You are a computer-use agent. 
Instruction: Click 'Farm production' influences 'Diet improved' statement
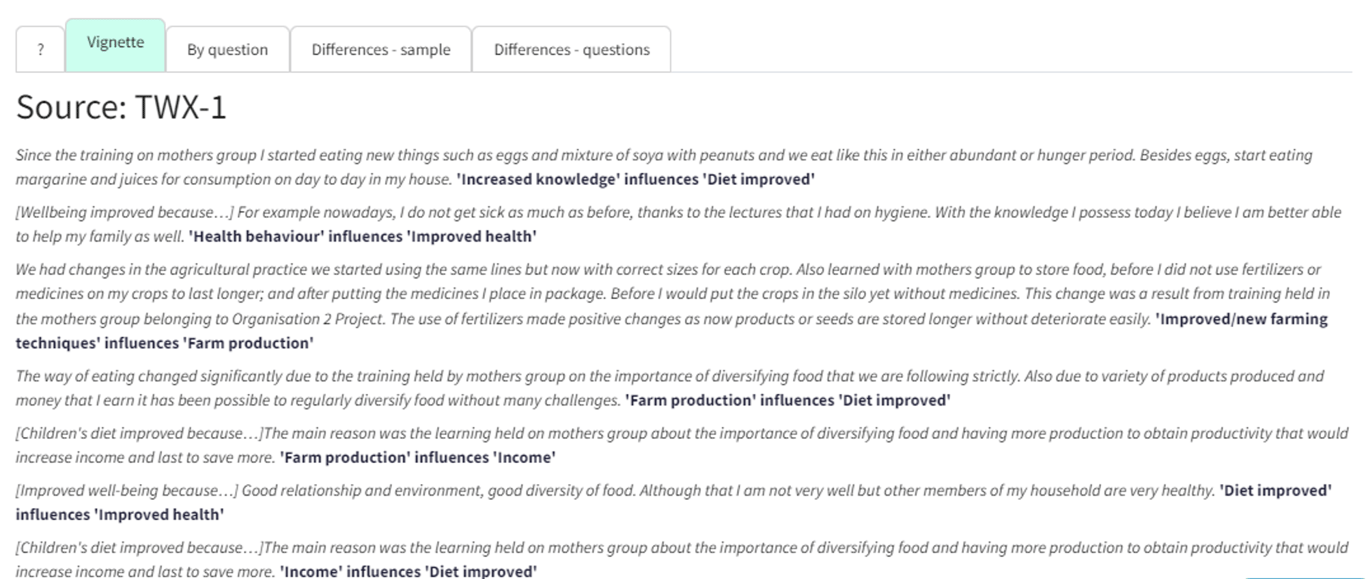787,400
